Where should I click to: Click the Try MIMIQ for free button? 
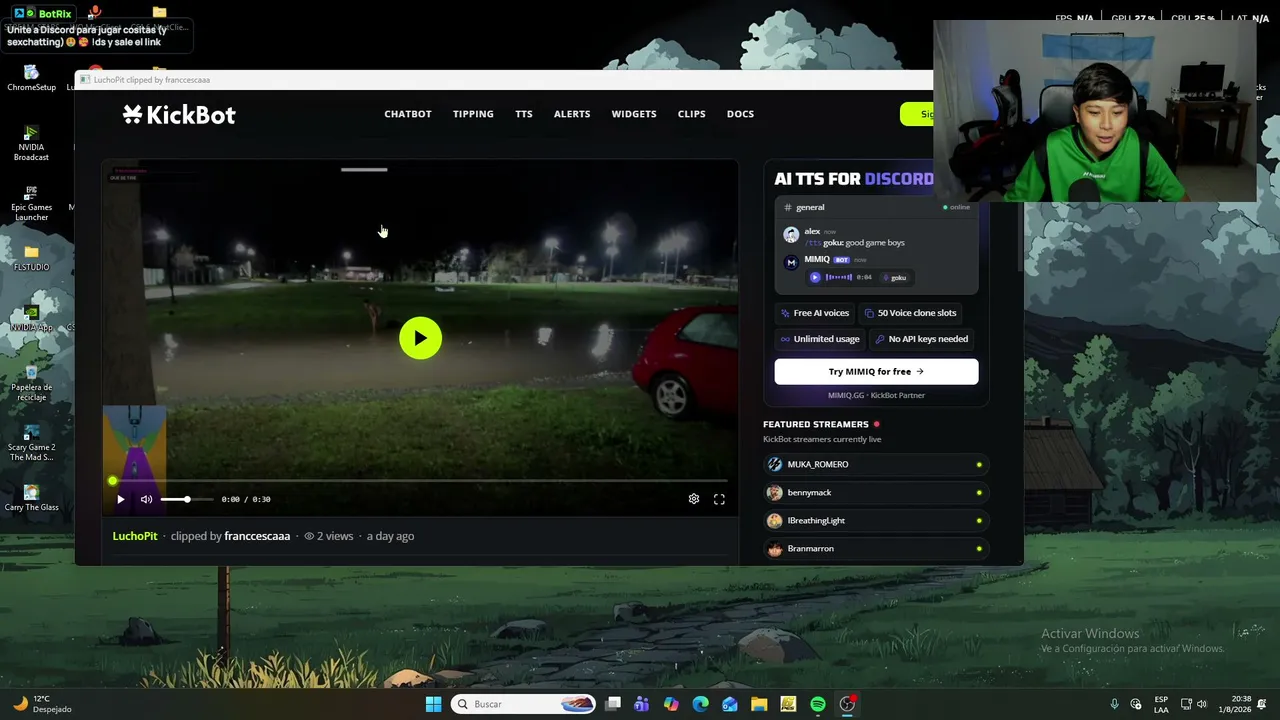(876, 371)
